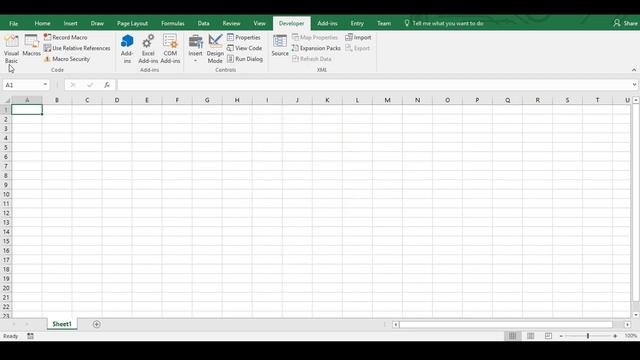Click Tell me what you want to do

click(x=444, y=23)
